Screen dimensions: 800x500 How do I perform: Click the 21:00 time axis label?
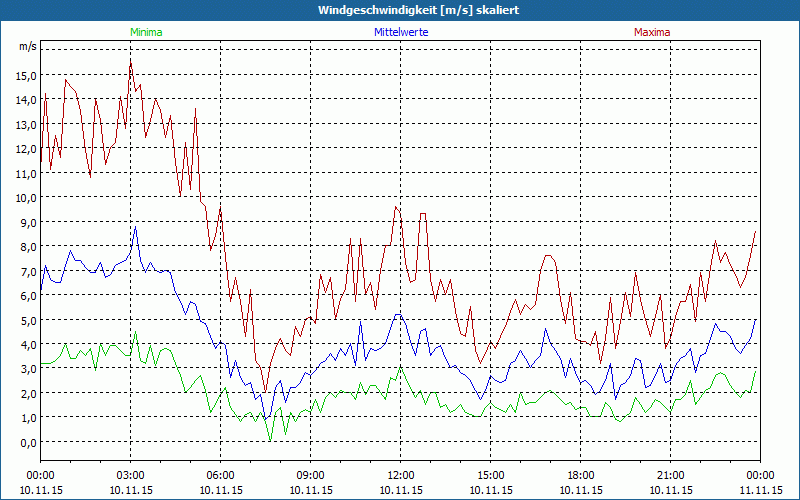(x=671, y=474)
